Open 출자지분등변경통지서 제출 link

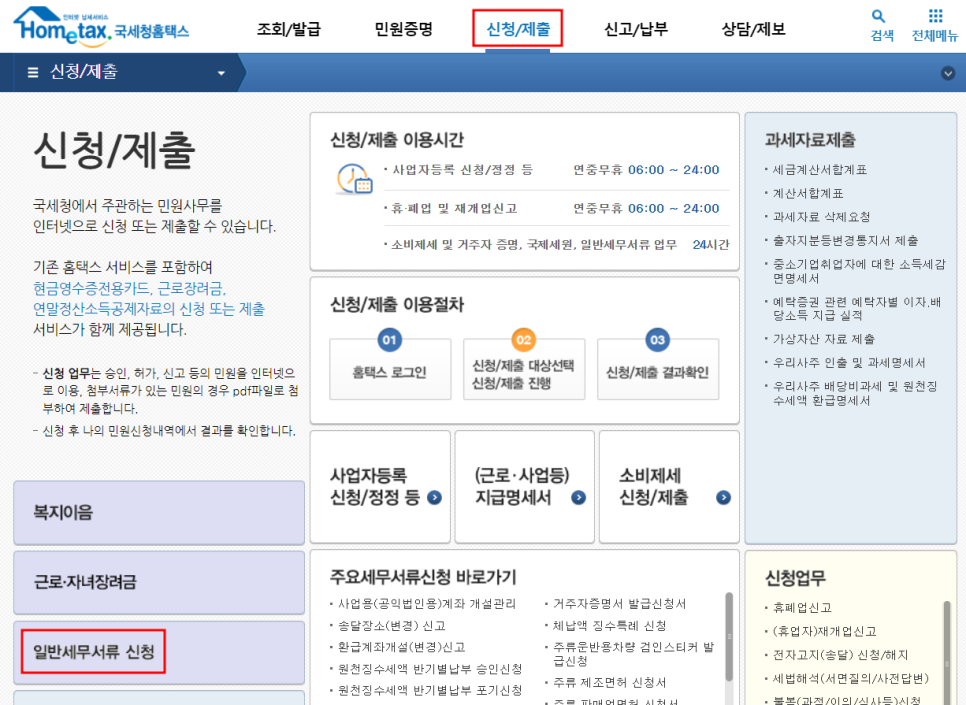pyautogui.click(x=845, y=240)
